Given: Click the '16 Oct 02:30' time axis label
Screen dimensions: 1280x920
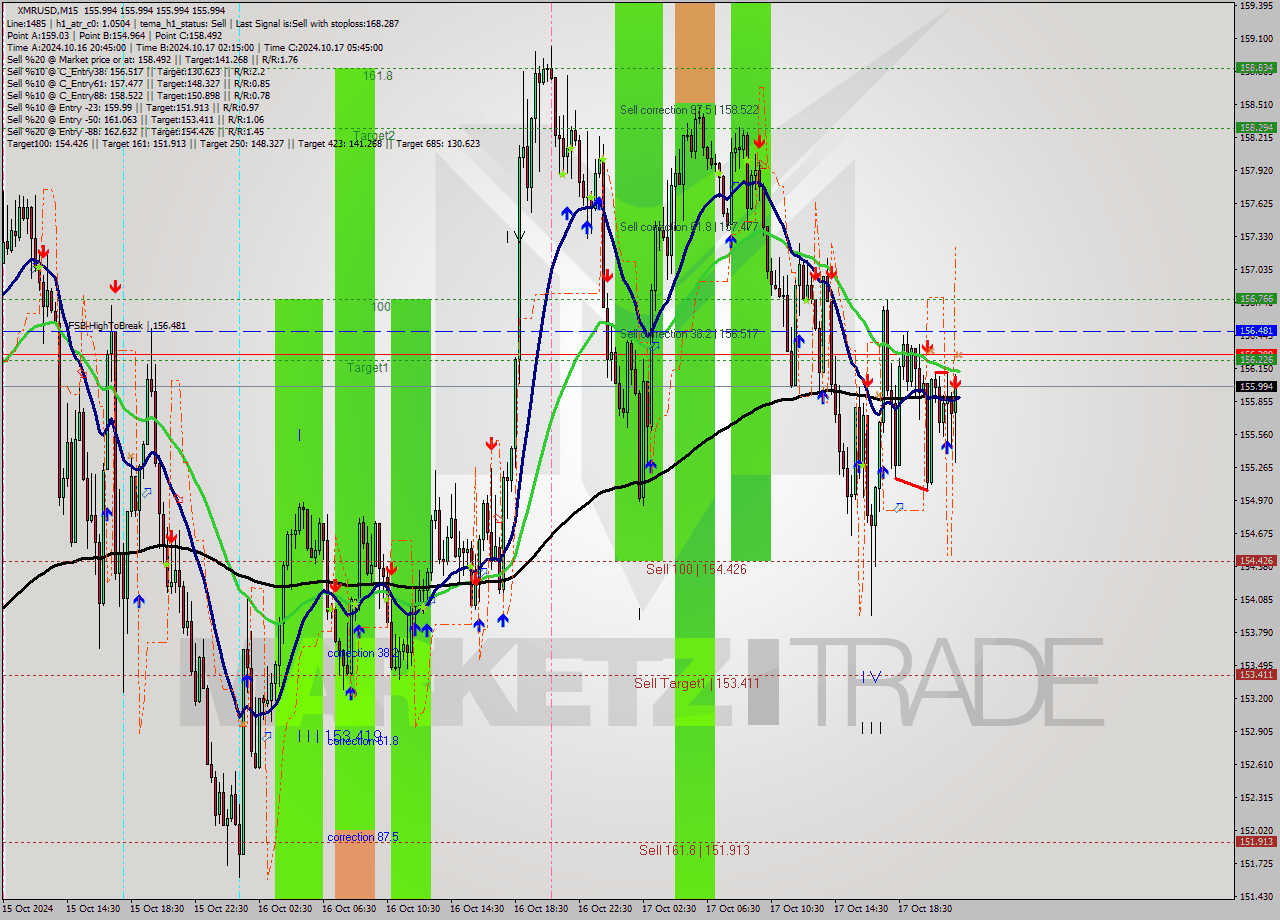Looking at the screenshot, I should [x=285, y=909].
